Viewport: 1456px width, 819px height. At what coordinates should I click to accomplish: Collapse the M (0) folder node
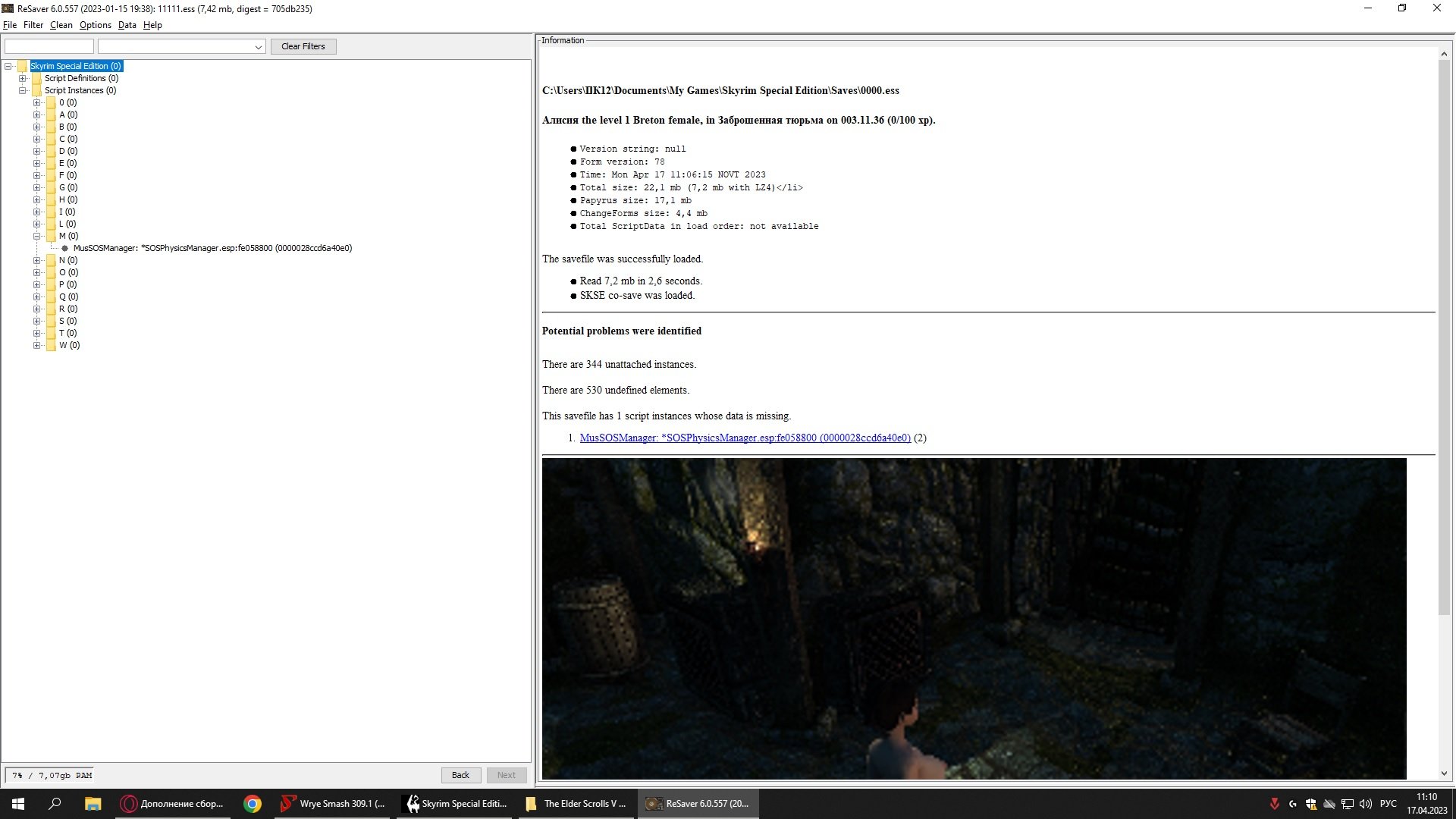36,236
